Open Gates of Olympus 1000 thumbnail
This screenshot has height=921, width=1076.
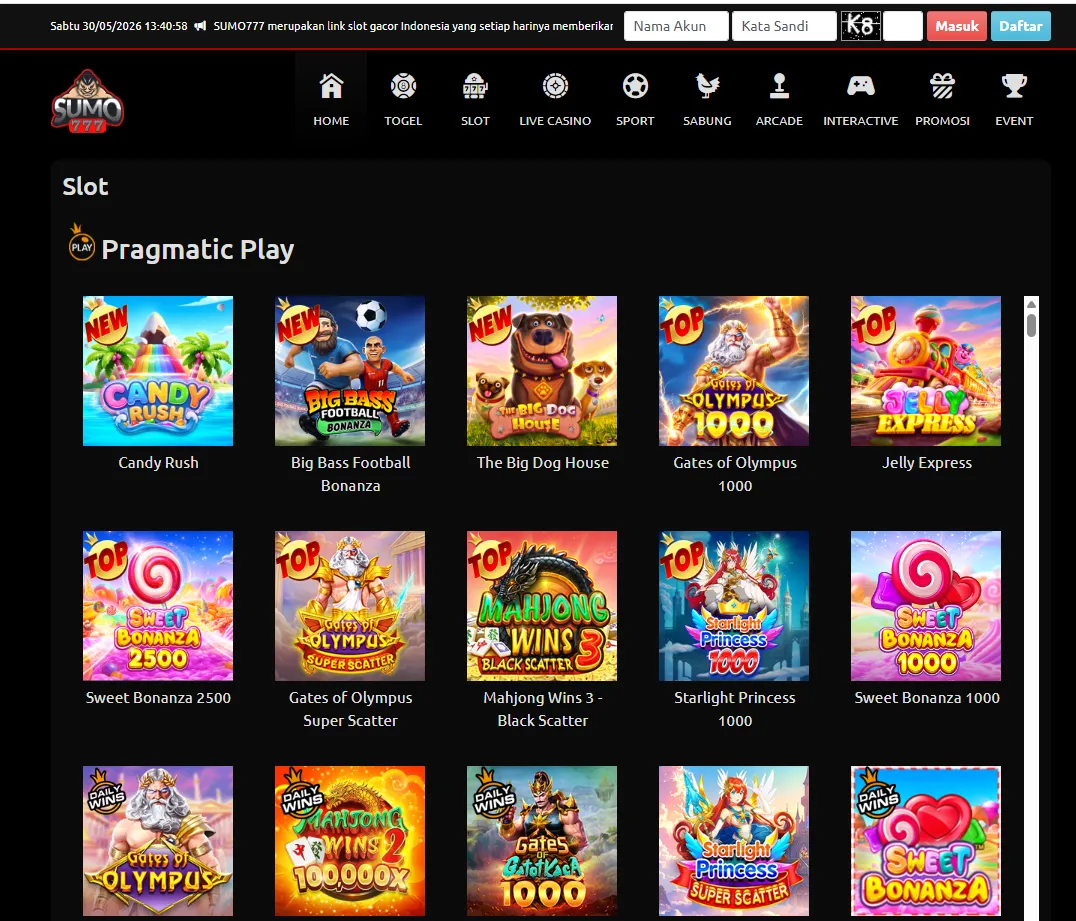click(734, 371)
